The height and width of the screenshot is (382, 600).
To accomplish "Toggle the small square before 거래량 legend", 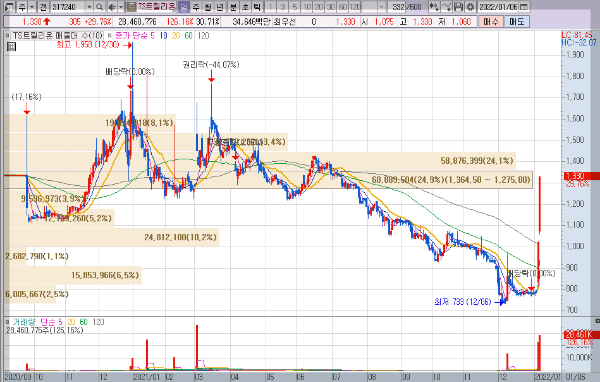I will pos(8,322).
